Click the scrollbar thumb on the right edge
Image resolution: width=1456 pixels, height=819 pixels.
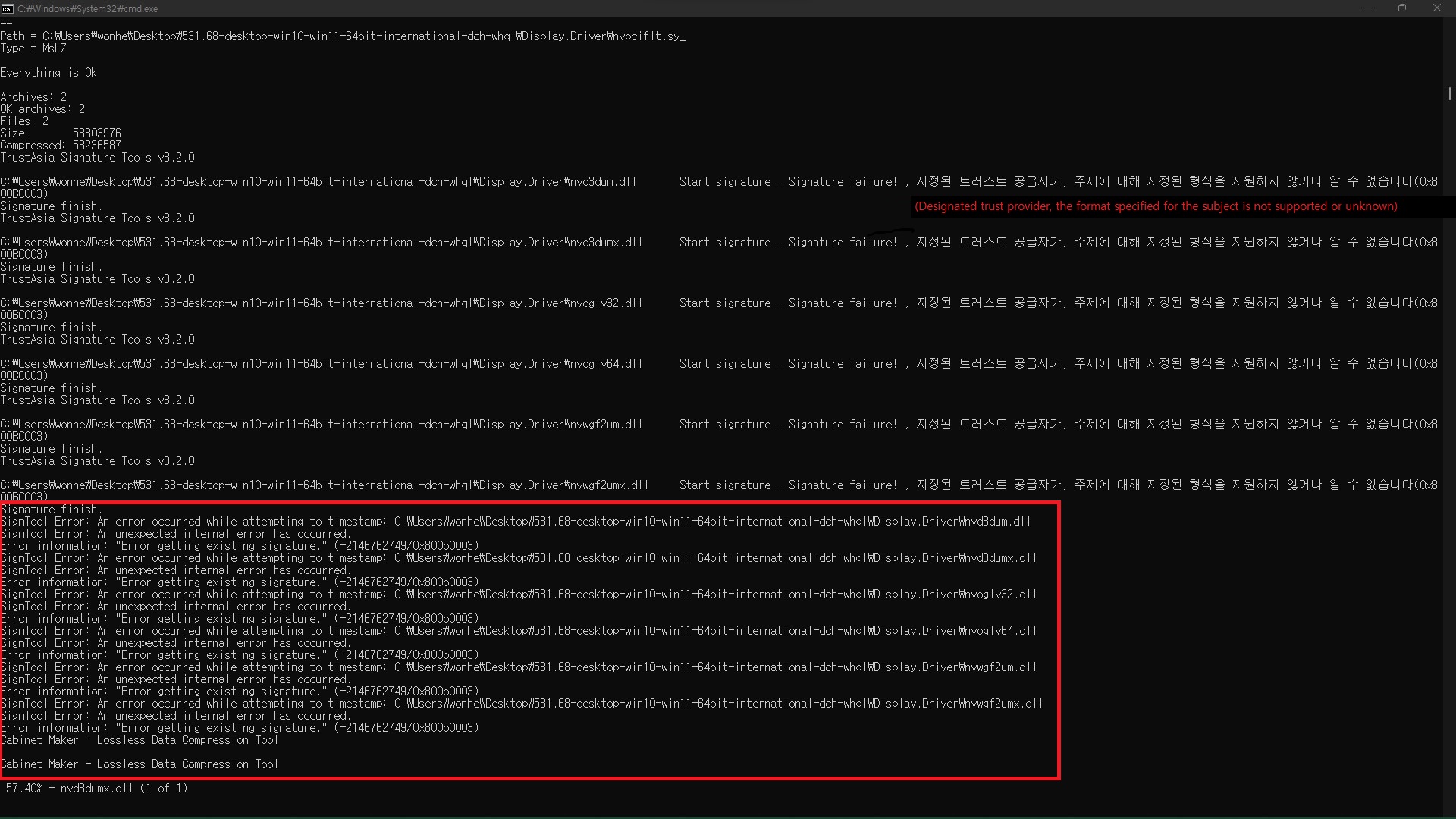click(1449, 93)
